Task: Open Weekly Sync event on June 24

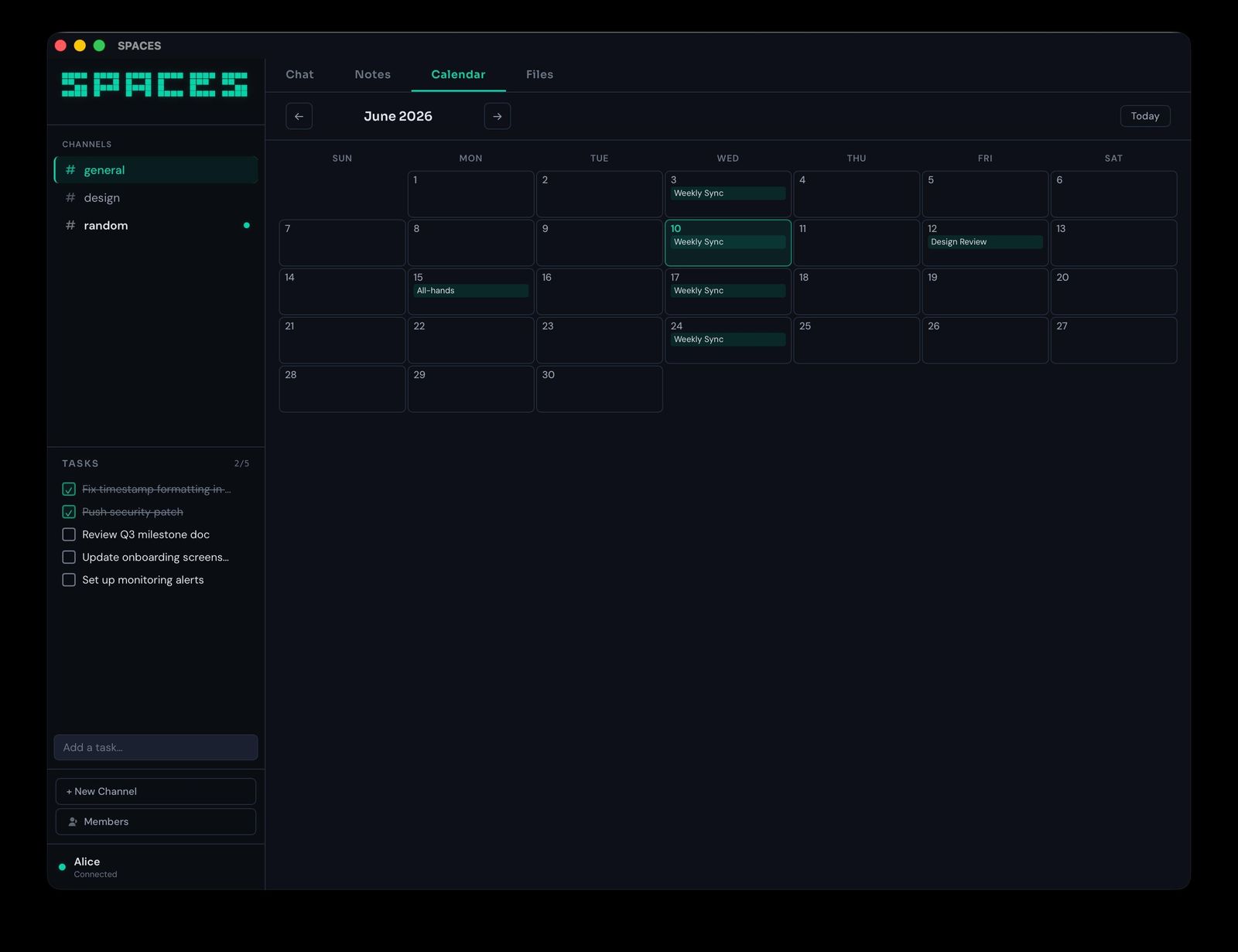Action: point(728,340)
